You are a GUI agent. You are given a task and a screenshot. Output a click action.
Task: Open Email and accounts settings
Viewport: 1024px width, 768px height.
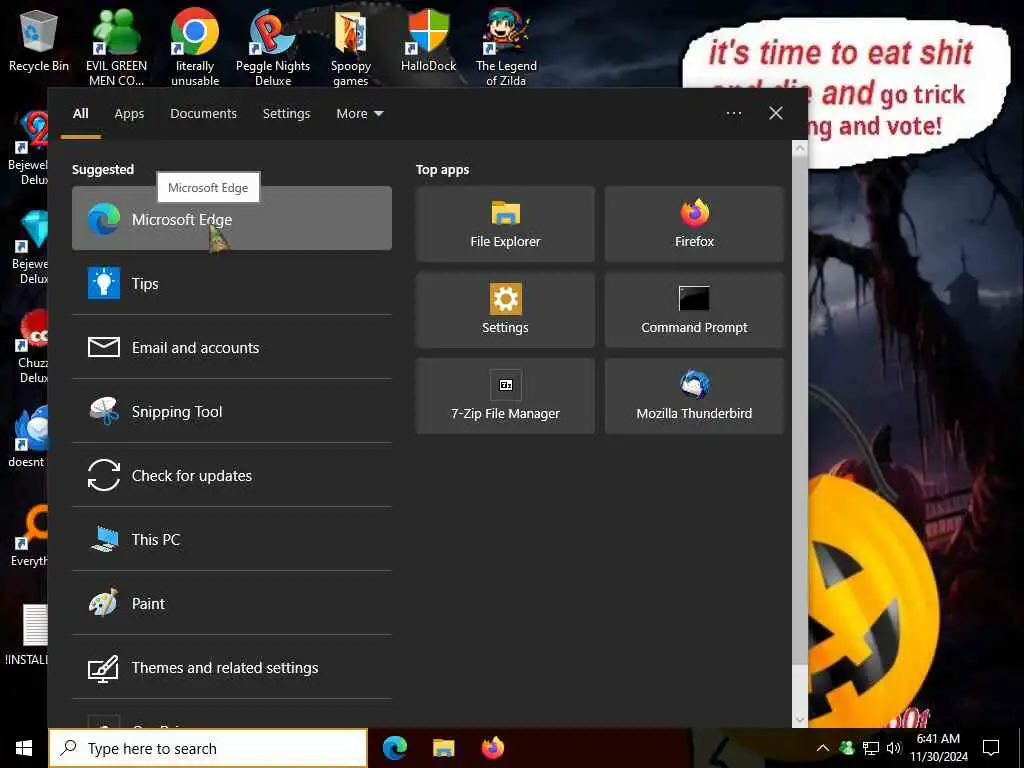point(232,347)
